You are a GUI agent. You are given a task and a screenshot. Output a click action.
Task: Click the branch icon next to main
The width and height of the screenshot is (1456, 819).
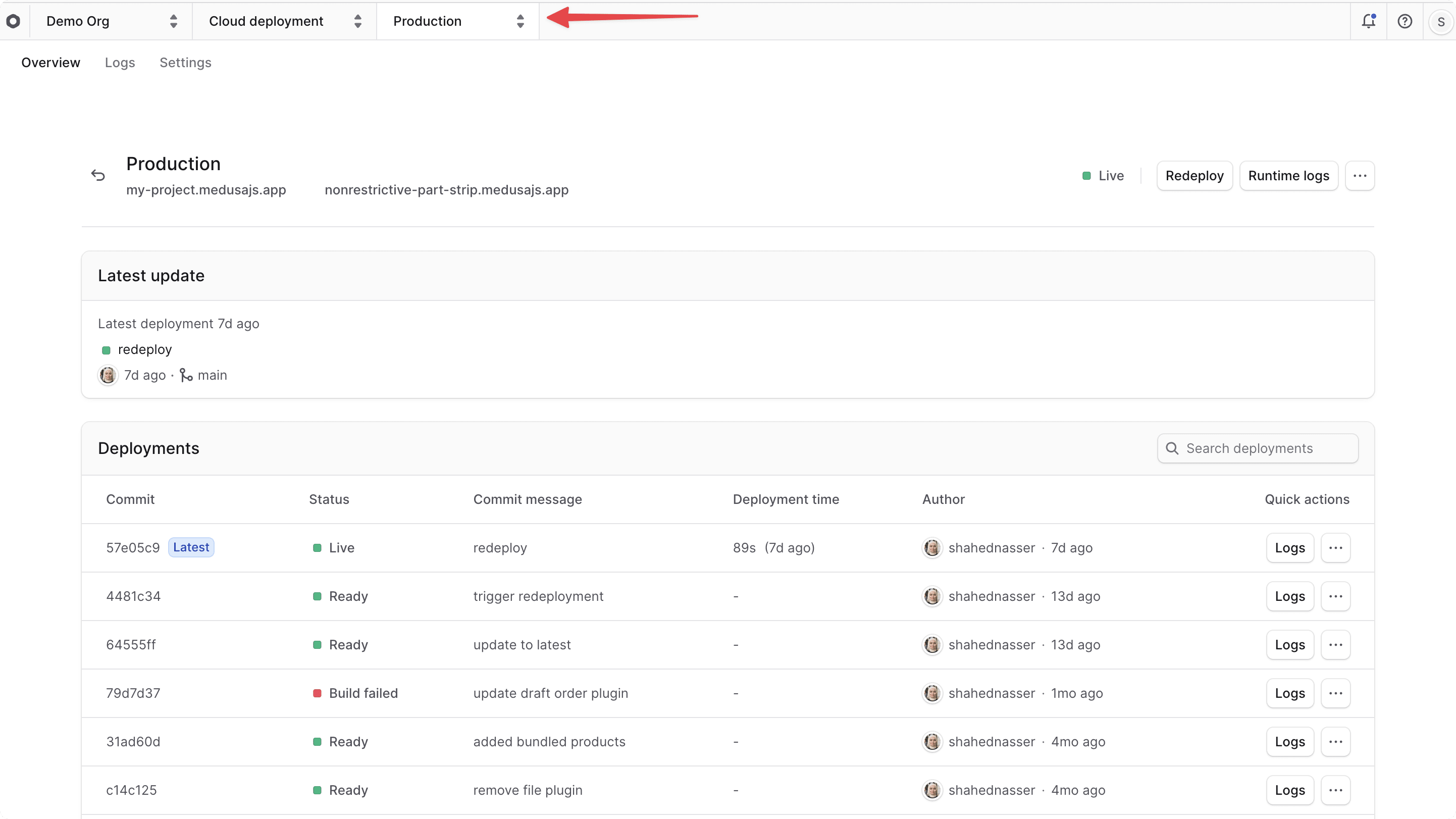pos(185,375)
